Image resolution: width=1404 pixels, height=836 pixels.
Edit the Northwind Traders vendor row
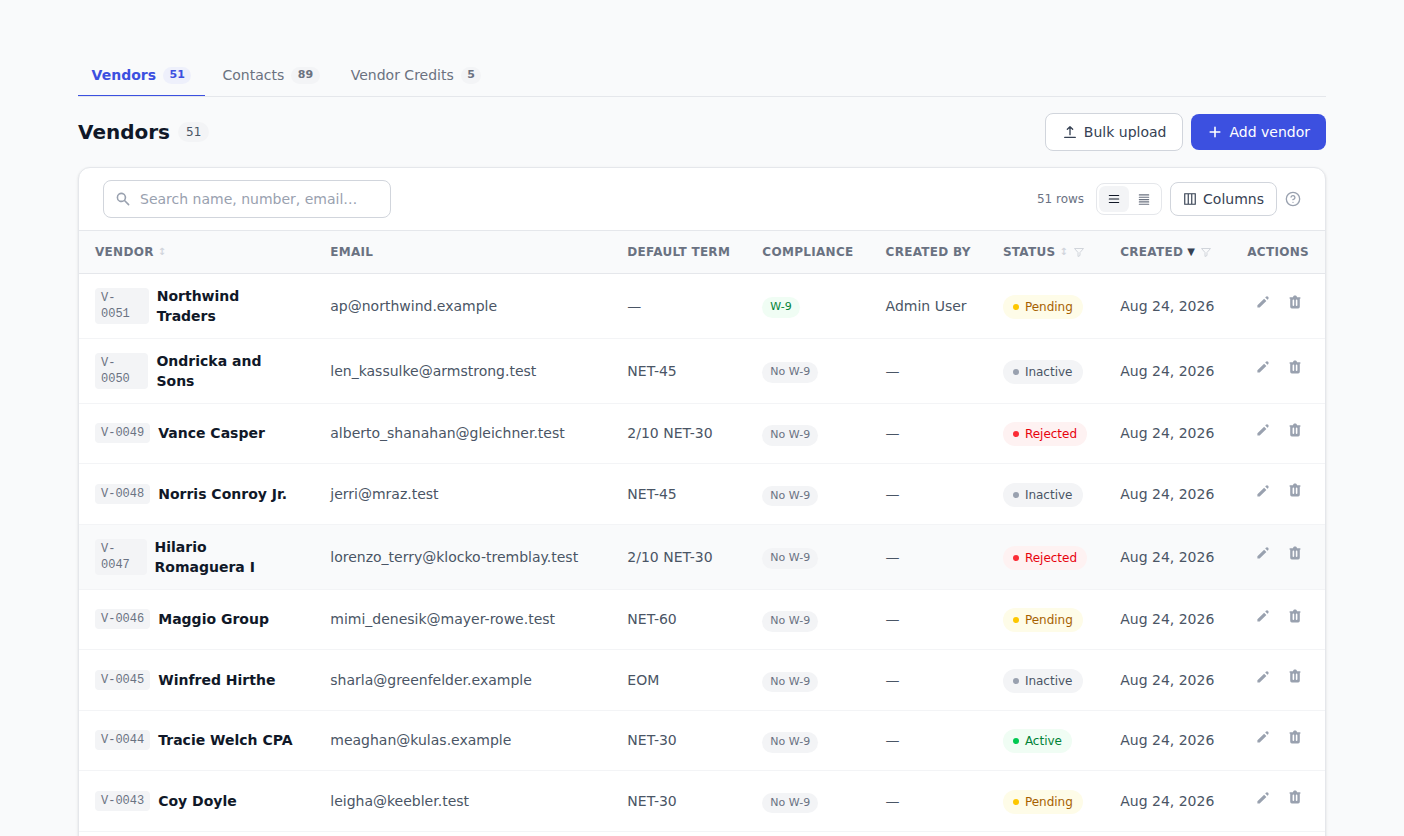(x=1263, y=302)
